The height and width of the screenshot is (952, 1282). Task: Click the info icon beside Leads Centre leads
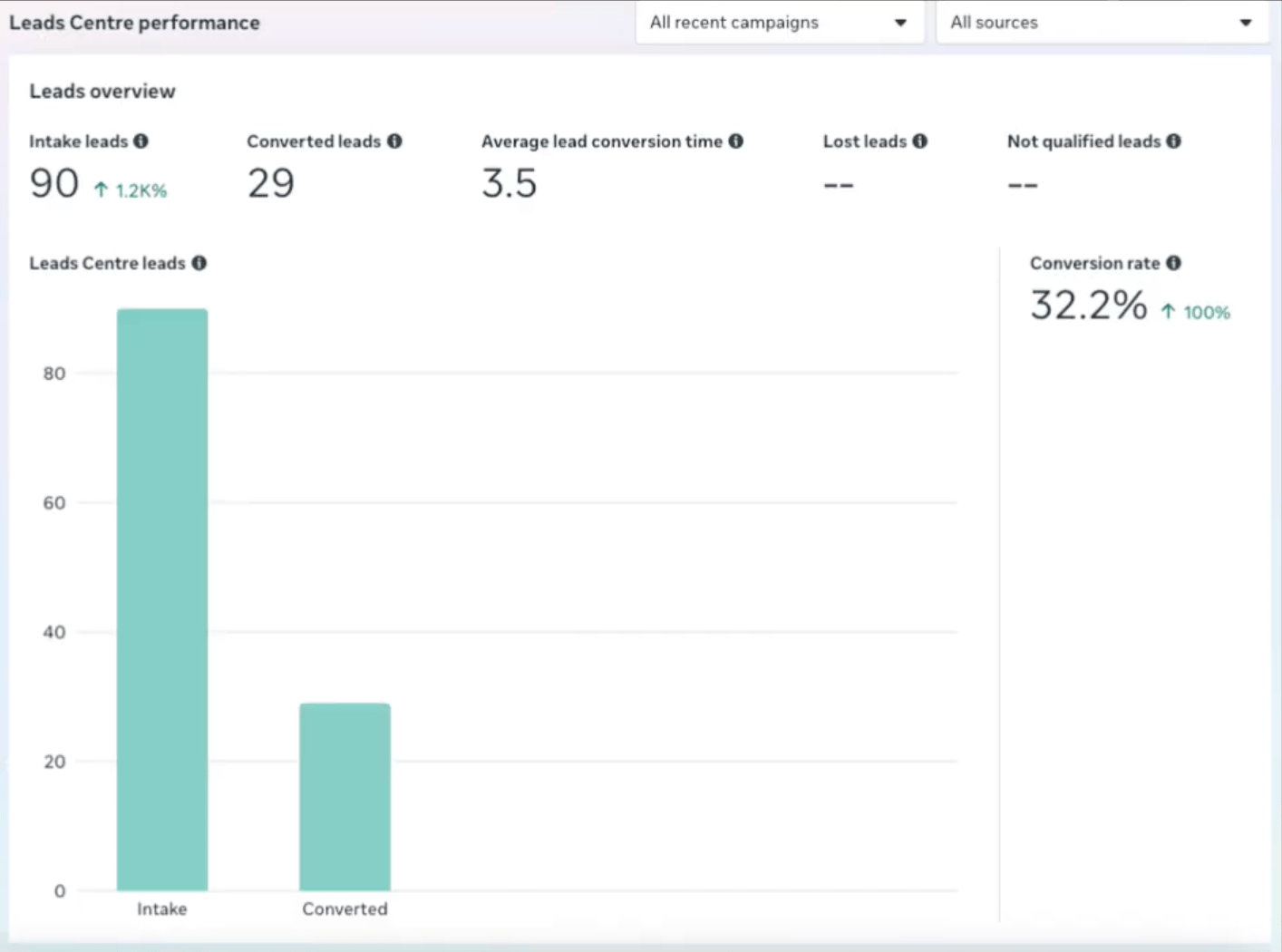point(199,263)
